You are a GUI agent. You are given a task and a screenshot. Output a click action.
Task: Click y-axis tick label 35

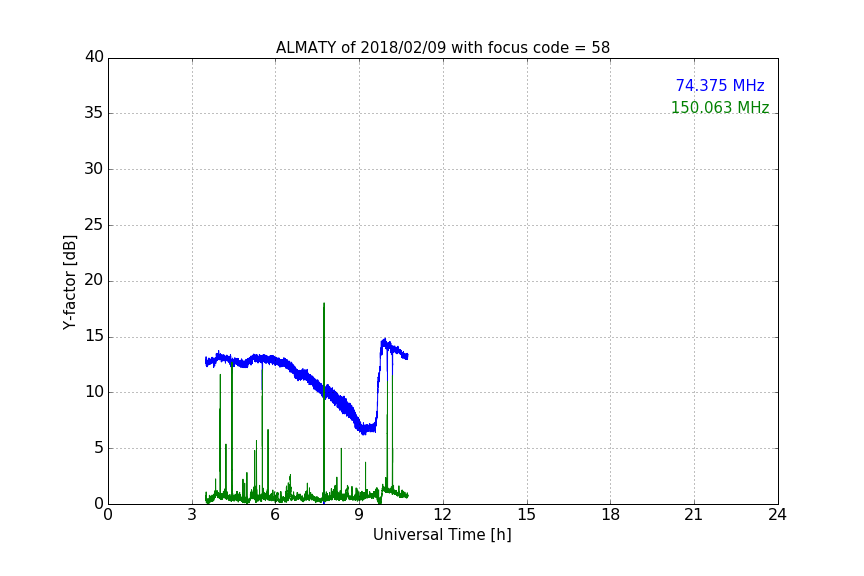point(94,113)
